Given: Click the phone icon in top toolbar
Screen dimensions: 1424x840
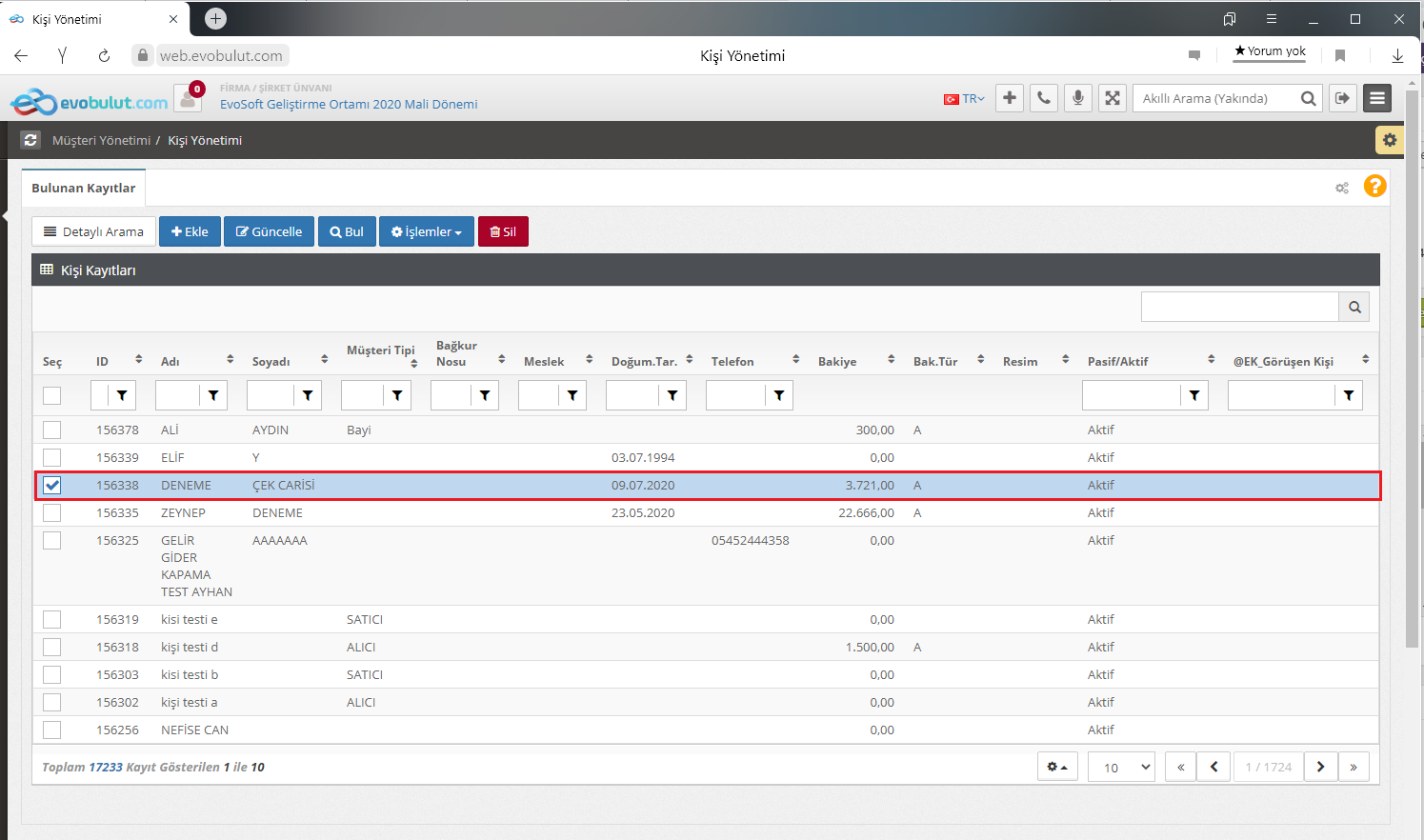Looking at the screenshot, I should (x=1044, y=98).
